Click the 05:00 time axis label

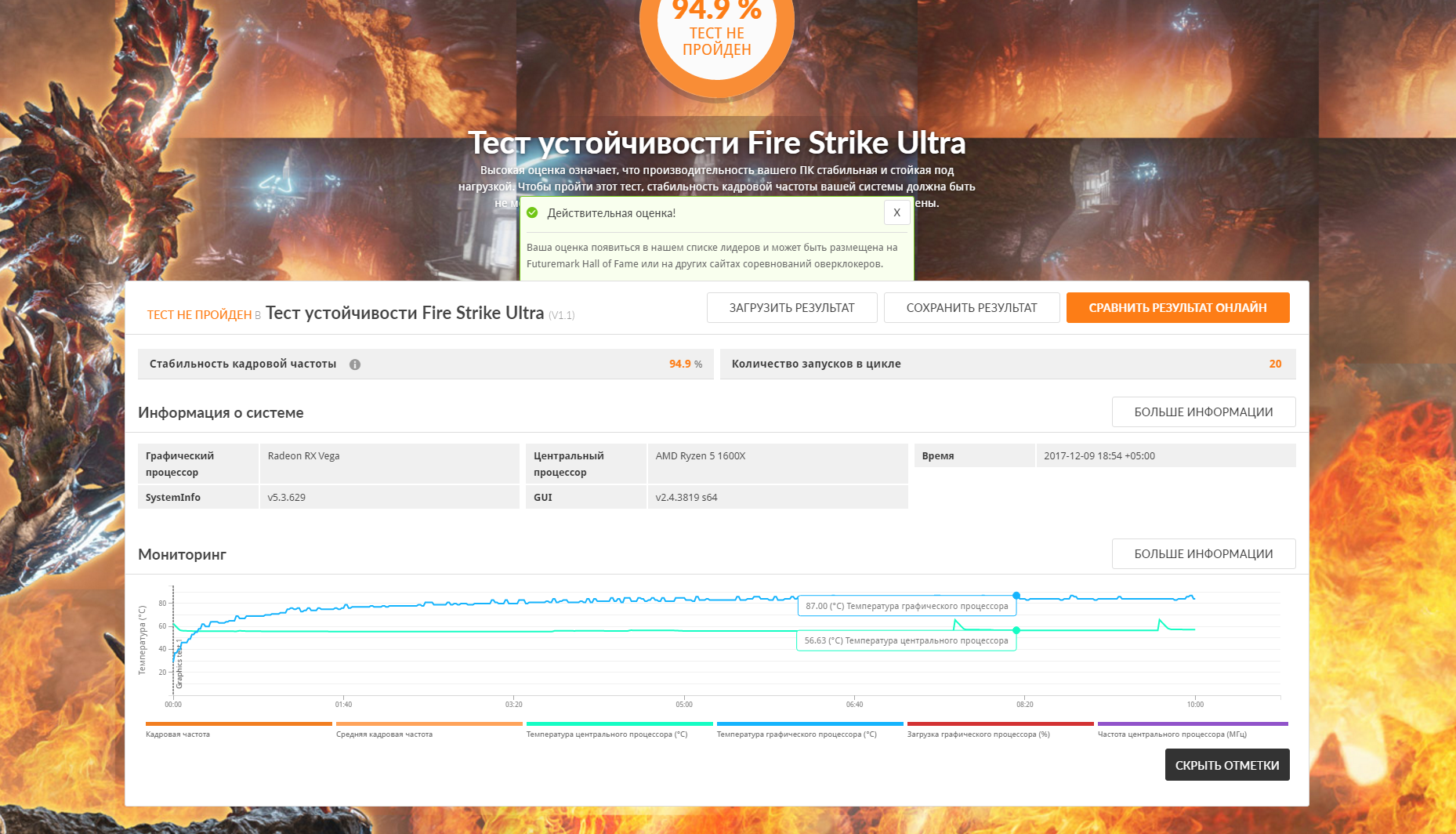point(684,705)
